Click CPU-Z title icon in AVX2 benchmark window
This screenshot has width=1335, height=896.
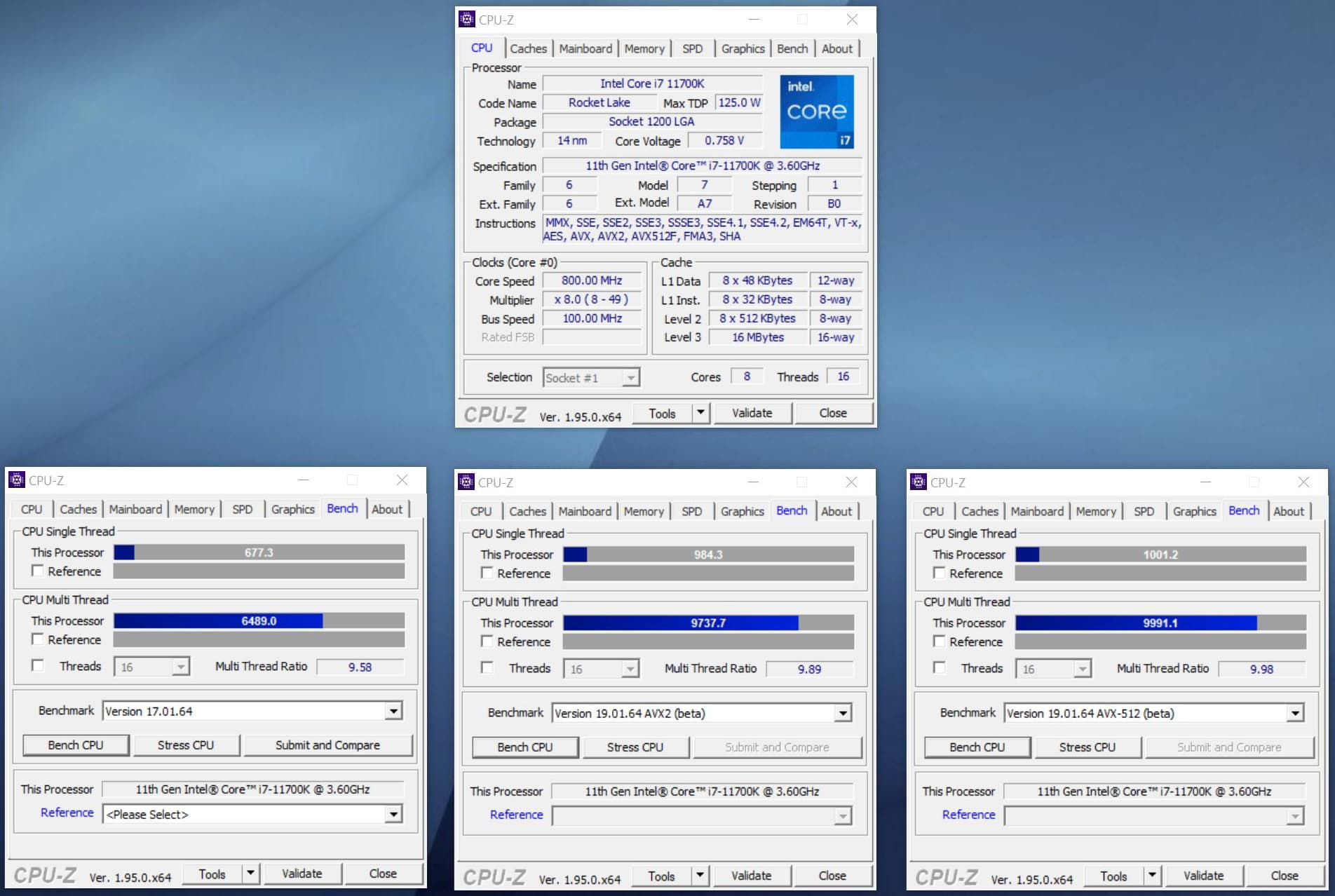pos(466,482)
